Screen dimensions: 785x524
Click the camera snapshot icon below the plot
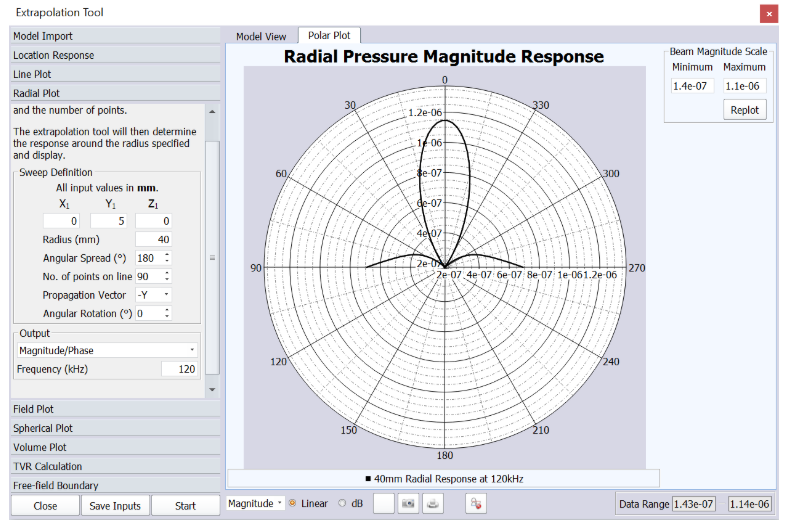(408, 503)
